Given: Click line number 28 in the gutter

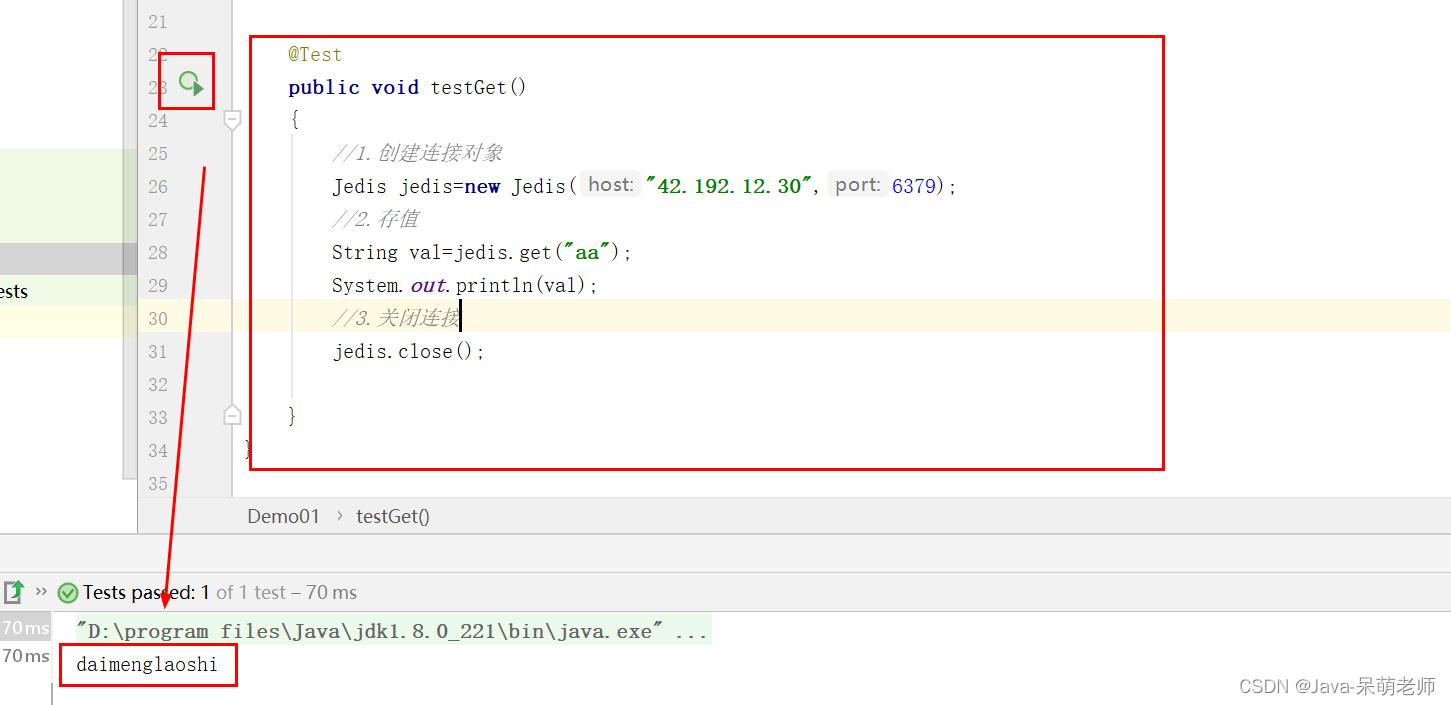Looking at the screenshot, I should click(x=157, y=252).
